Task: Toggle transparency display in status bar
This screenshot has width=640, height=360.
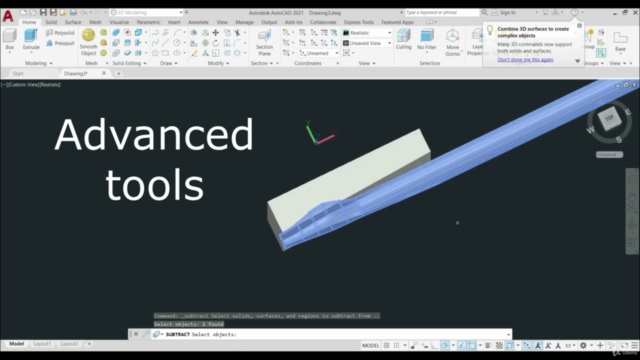Action: (499, 345)
